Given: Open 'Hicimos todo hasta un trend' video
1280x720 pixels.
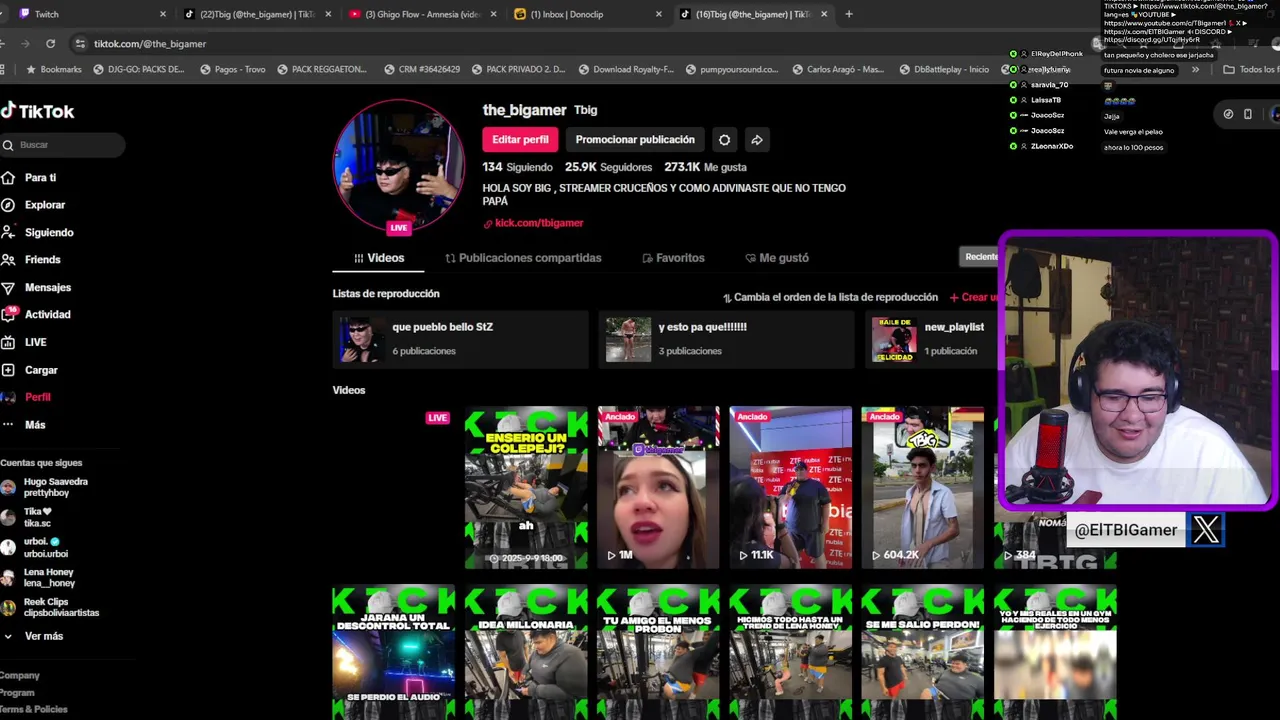Looking at the screenshot, I should 790,652.
